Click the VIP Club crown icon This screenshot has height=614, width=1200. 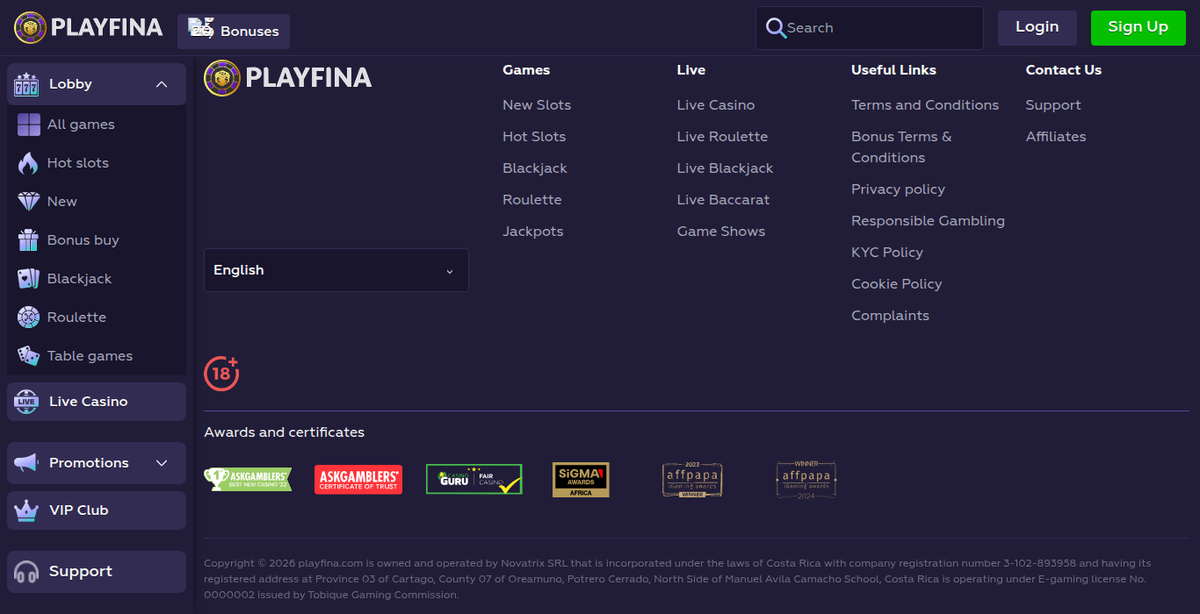tap(26, 511)
